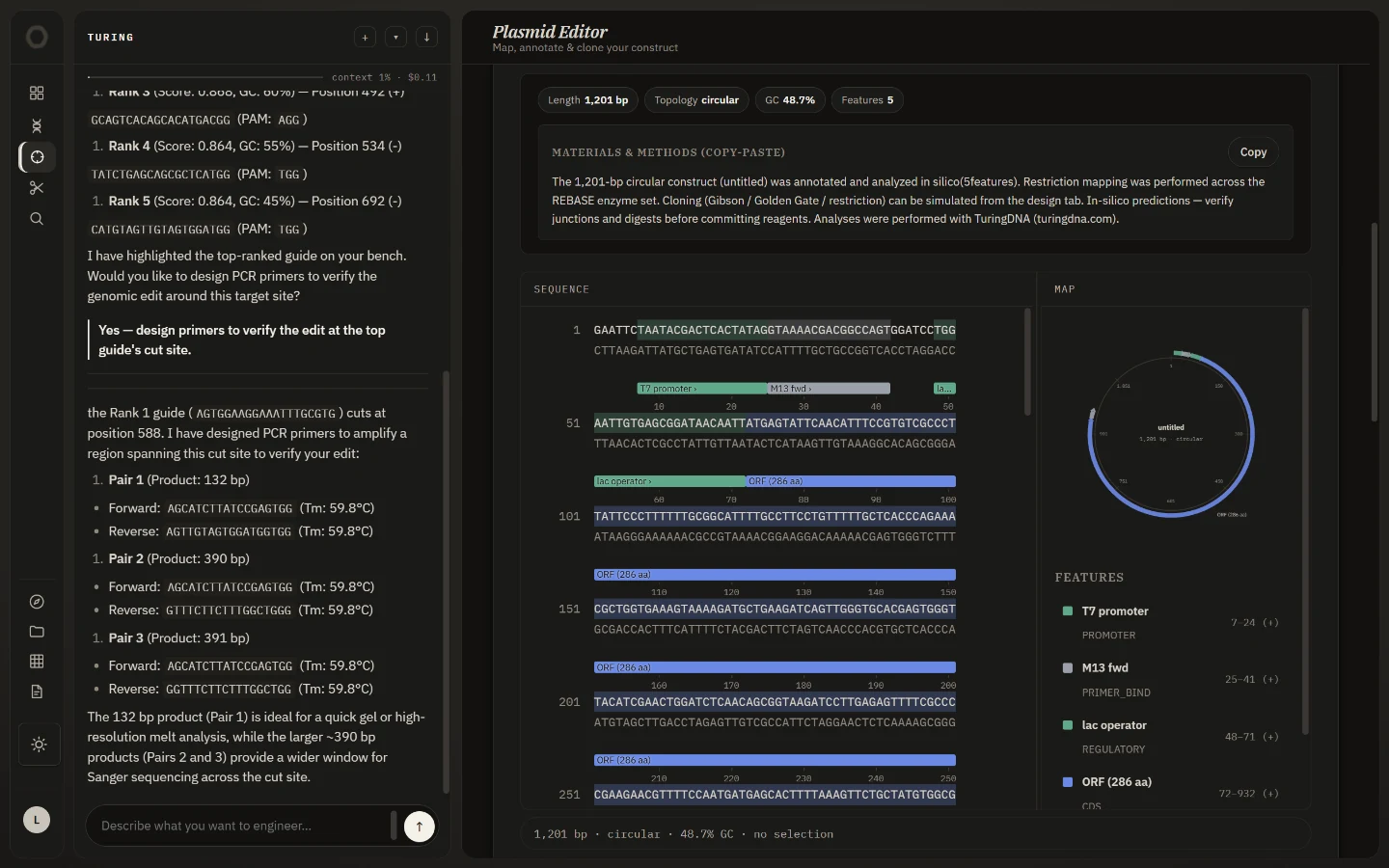The height and width of the screenshot is (868, 1389).
Task: Click the FEATURES section heading
Action: (x=1089, y=578)
